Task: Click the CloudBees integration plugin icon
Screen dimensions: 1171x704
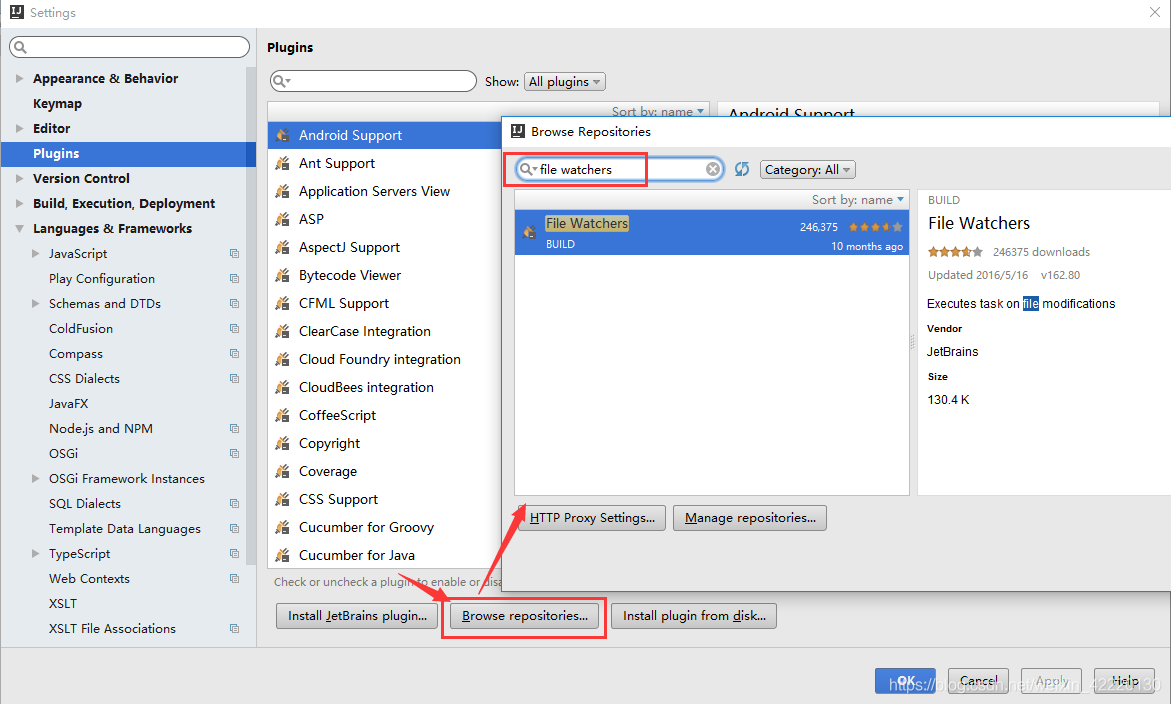Action: 282,387
